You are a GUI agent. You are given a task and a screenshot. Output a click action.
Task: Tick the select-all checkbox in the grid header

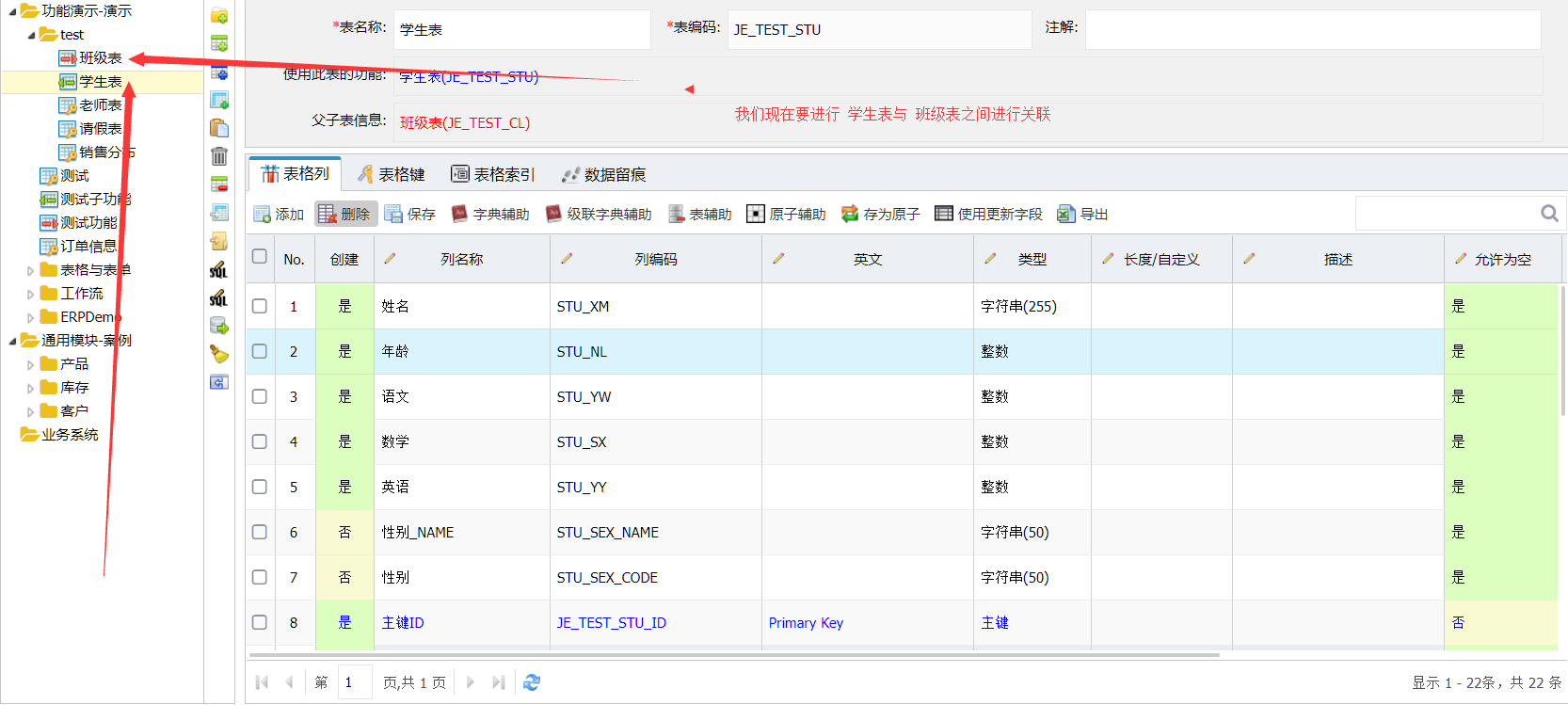[260, 256]
